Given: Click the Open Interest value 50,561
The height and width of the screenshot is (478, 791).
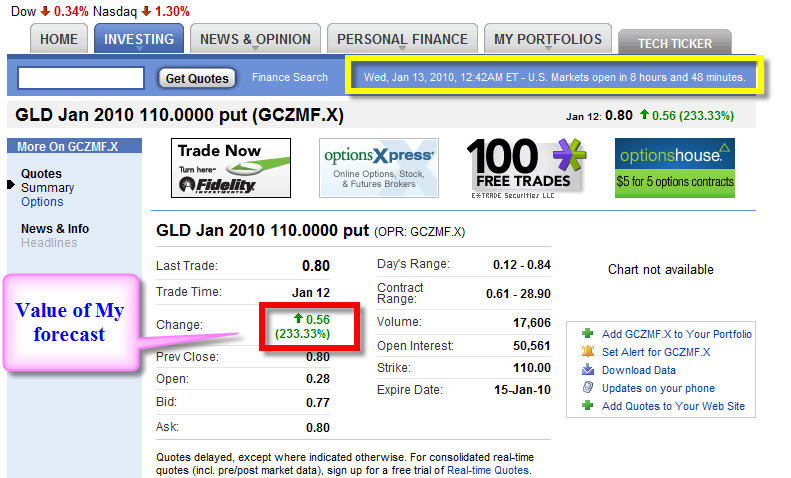Looking at the screenshot, I should coord(532,346).
